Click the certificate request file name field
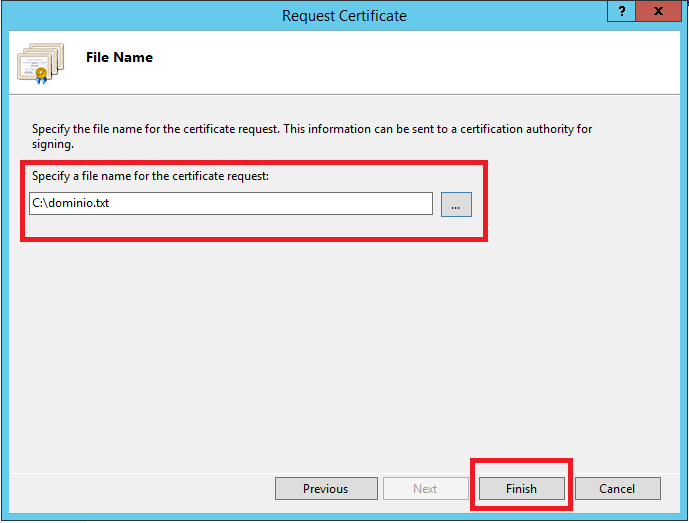 click(230, 204)
